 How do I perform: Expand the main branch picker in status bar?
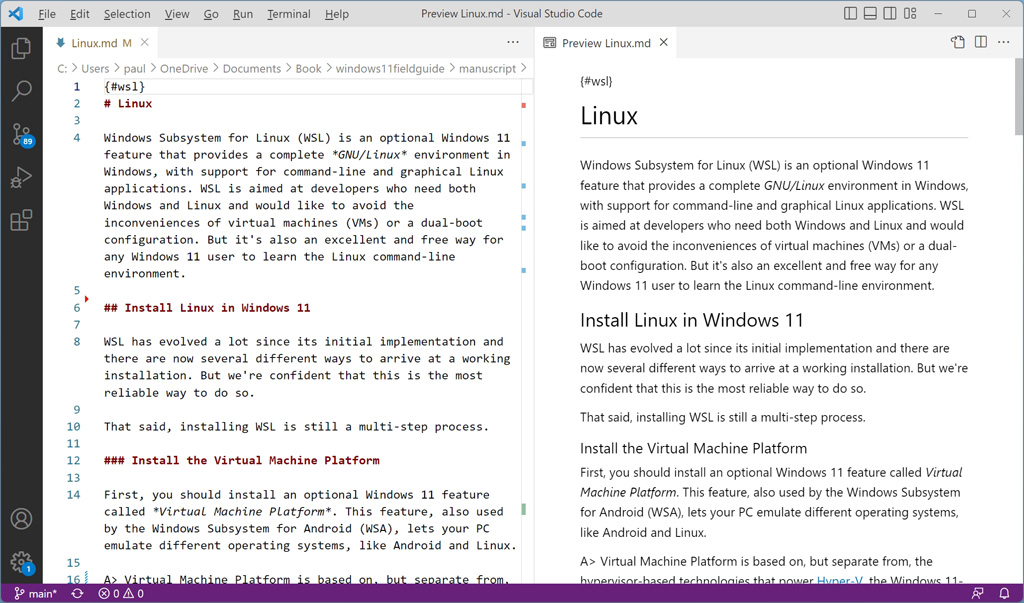tap(36, 594)
